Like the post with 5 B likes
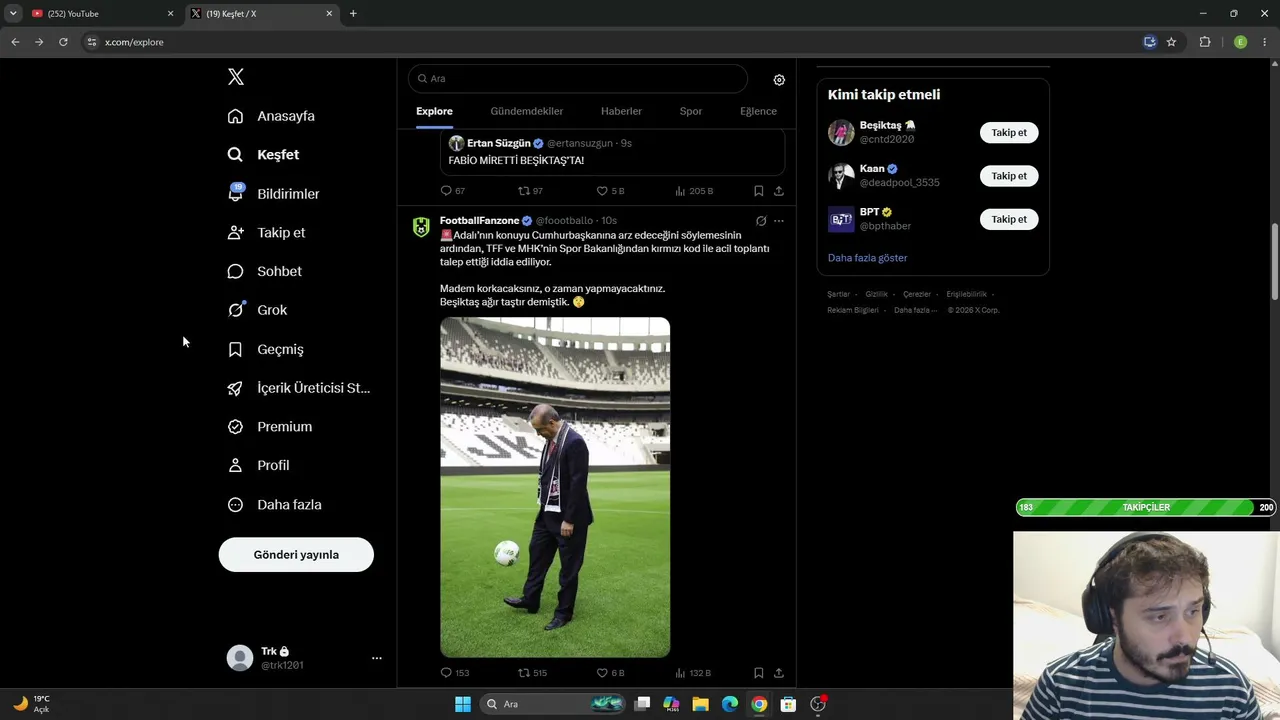 (x=610, y=191)
